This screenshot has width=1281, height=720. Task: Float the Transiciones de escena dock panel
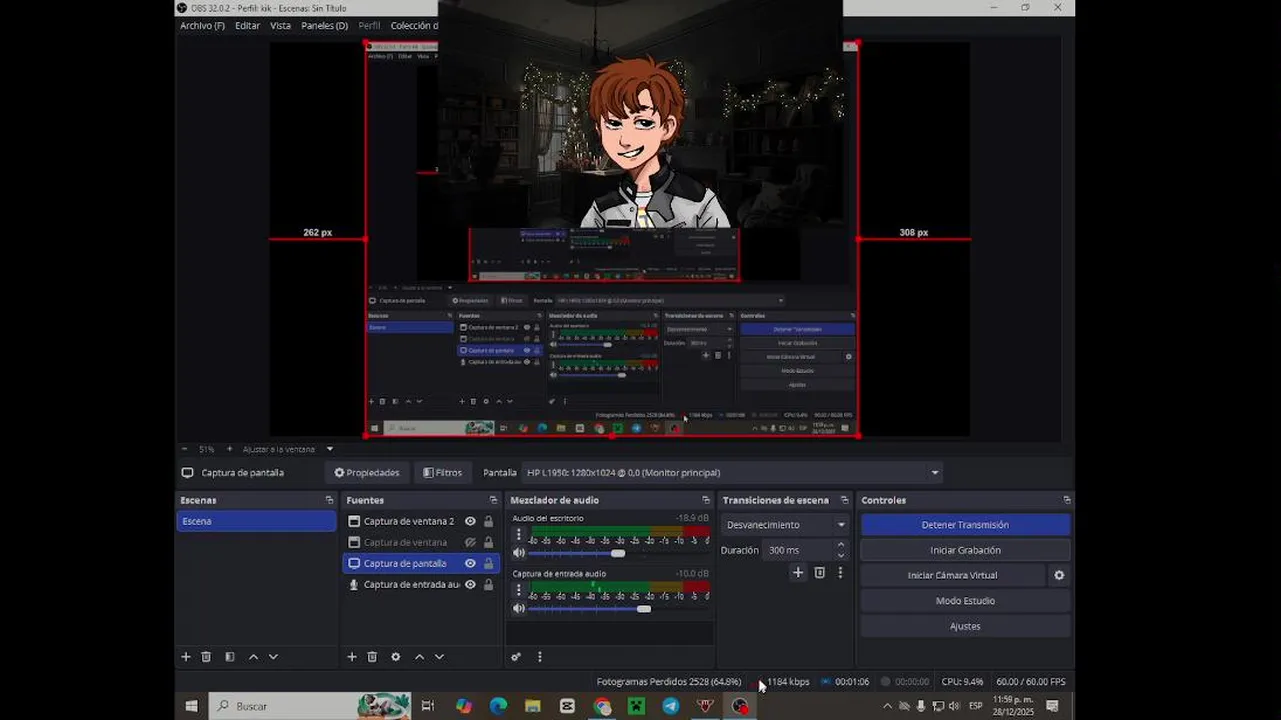[x=844, y=500]
